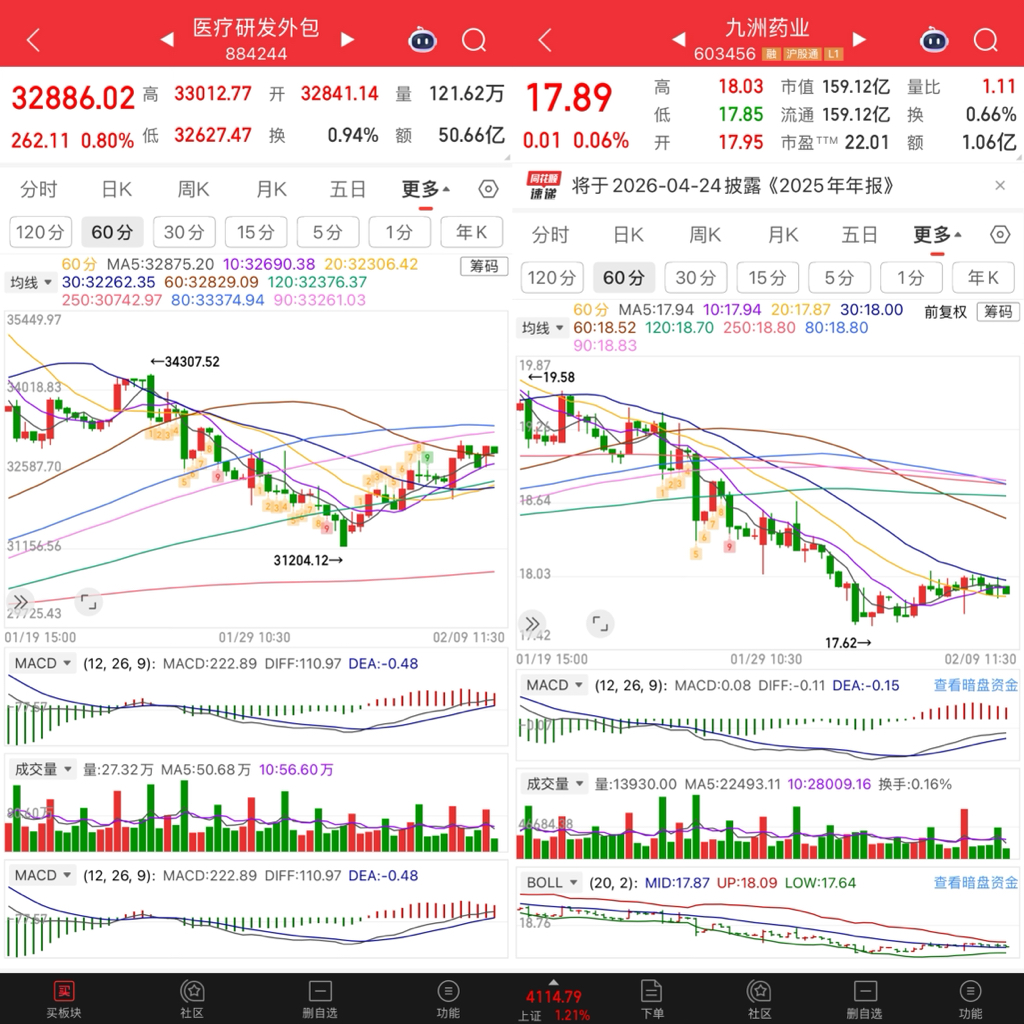Select 1分 period on 医疗研发外包 chart

399,232
